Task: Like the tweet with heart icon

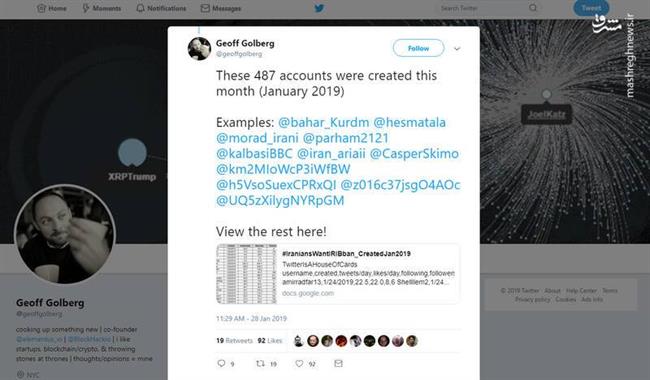Action: coord(299,363)
